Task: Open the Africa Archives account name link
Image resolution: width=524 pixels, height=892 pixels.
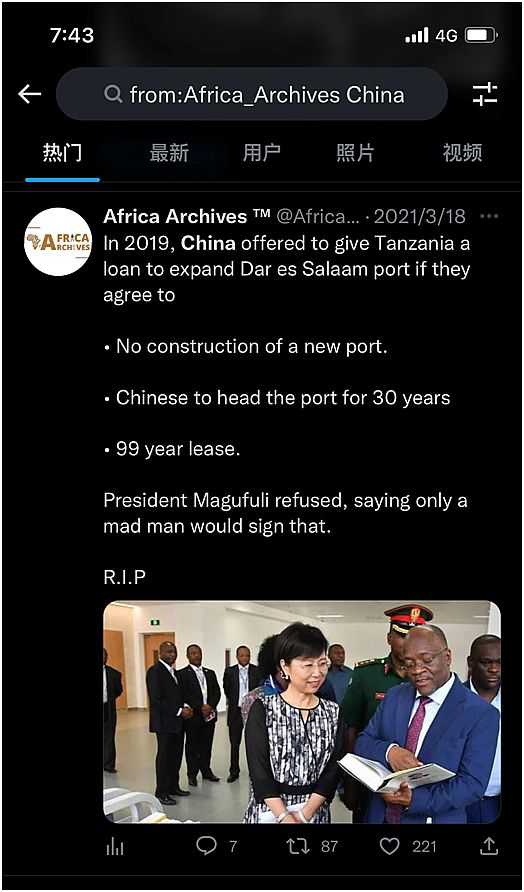Action: click(187, 217)
